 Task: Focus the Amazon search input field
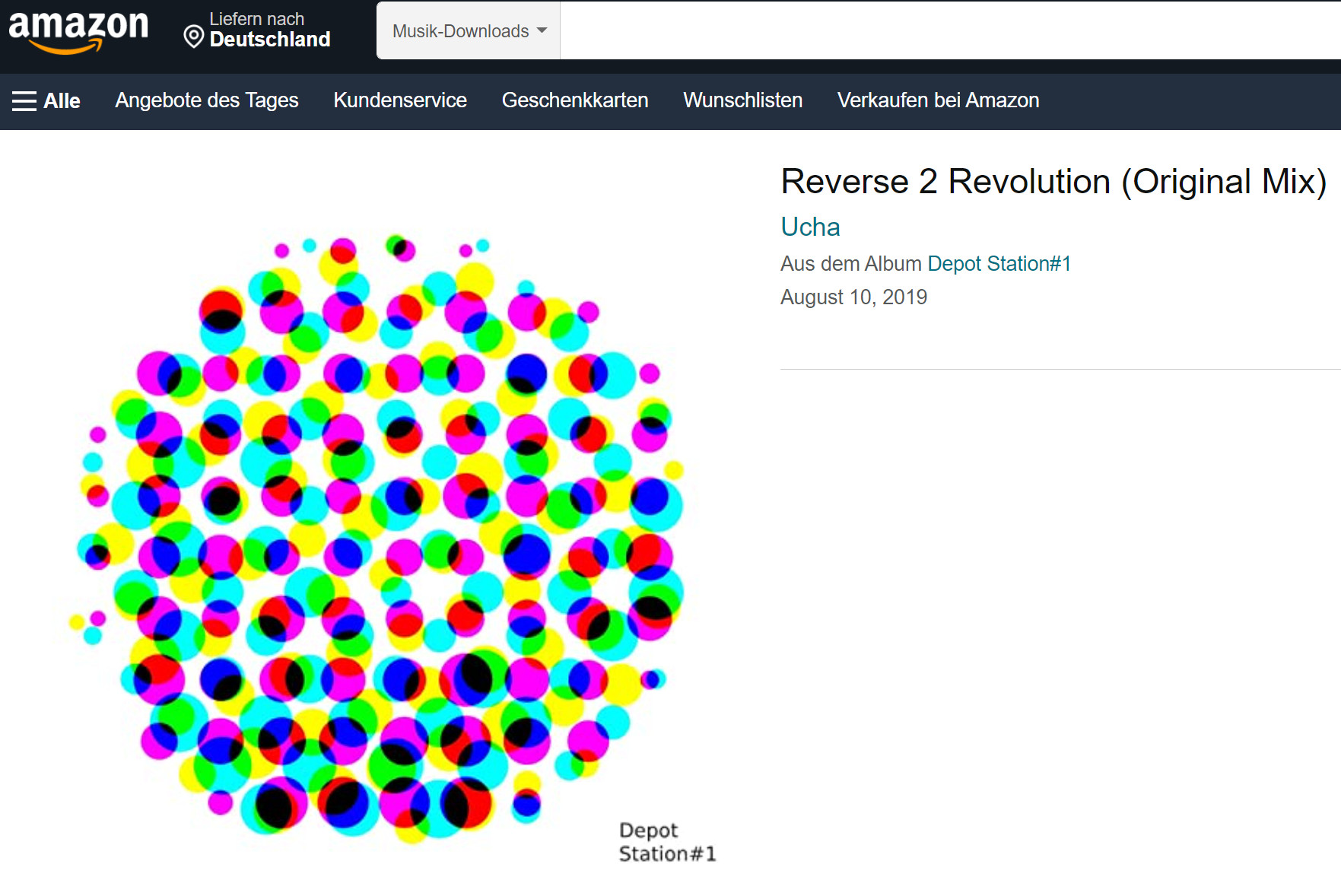pos(951,30)
